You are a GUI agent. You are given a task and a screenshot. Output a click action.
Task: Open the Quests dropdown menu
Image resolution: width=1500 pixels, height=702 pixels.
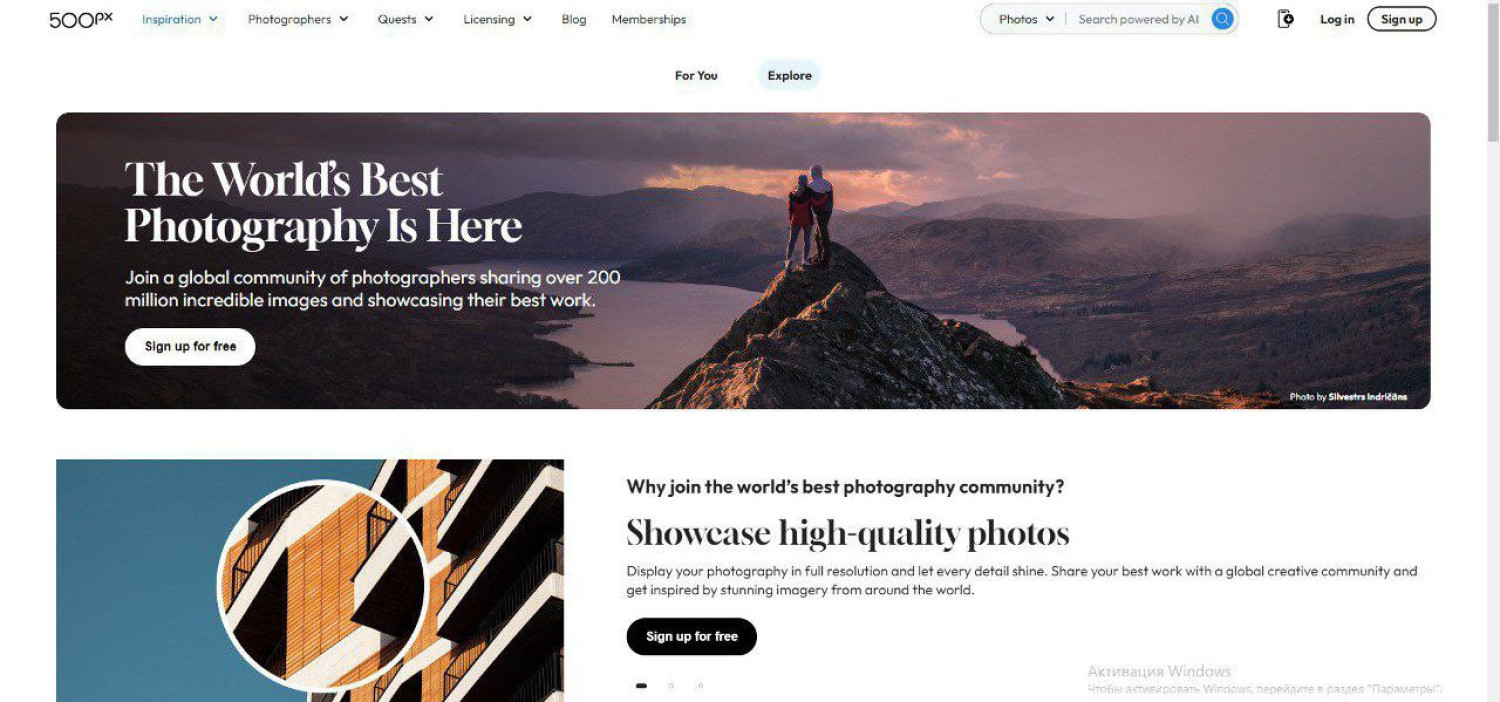tap(406, 19)
